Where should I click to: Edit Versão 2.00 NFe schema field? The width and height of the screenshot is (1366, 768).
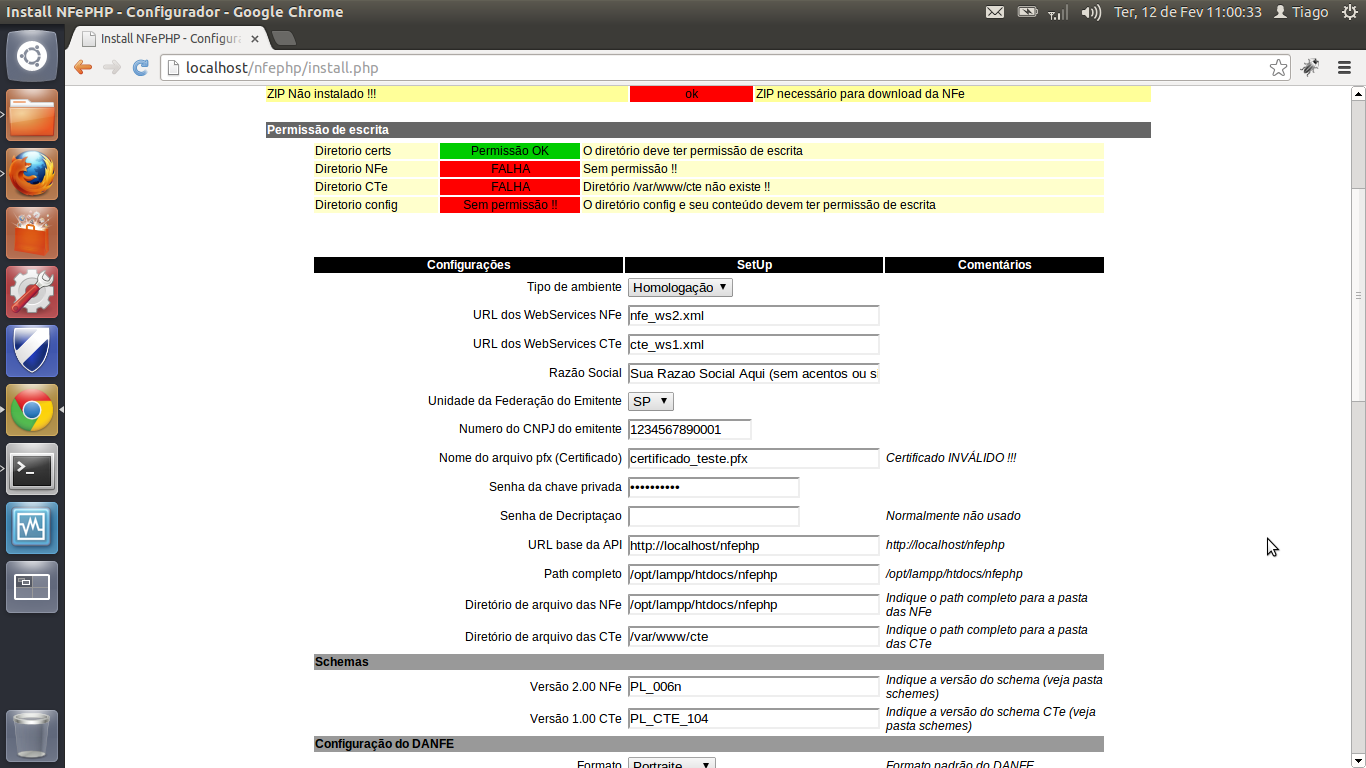pos(753,687)
